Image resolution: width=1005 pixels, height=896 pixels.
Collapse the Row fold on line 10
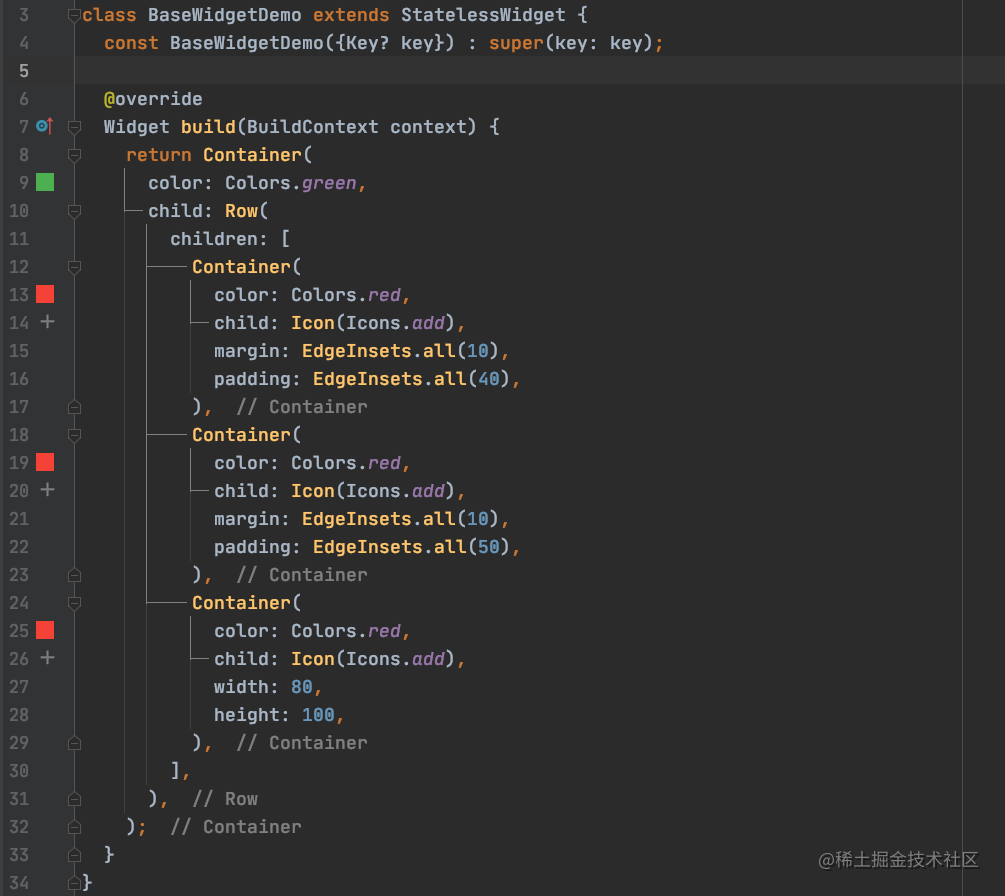tap(74, 211)
